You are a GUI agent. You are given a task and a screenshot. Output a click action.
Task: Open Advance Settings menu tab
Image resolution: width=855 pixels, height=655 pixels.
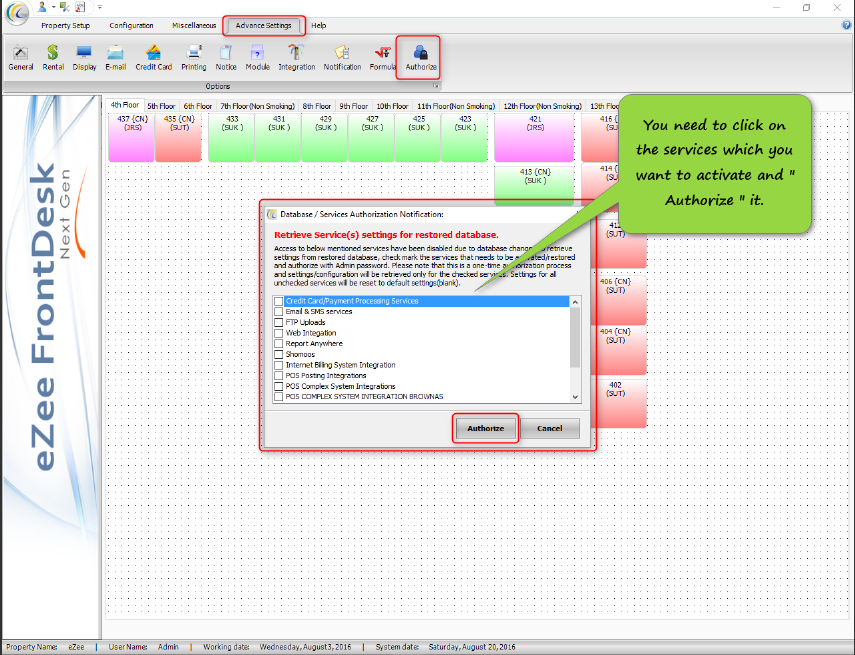[263, 25]
